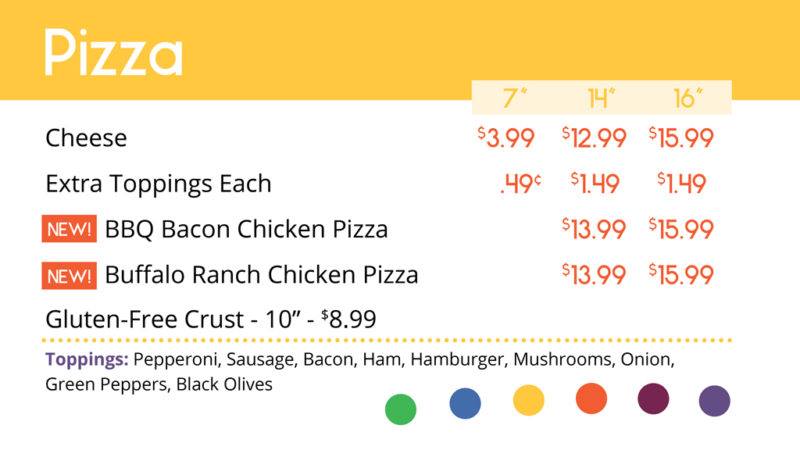Click NEW! badge beside Buffalo Ranch Chicken Pizza
The height and width of the screenshot is (450, 800).
pyautogui.click(x=69, y=274)
